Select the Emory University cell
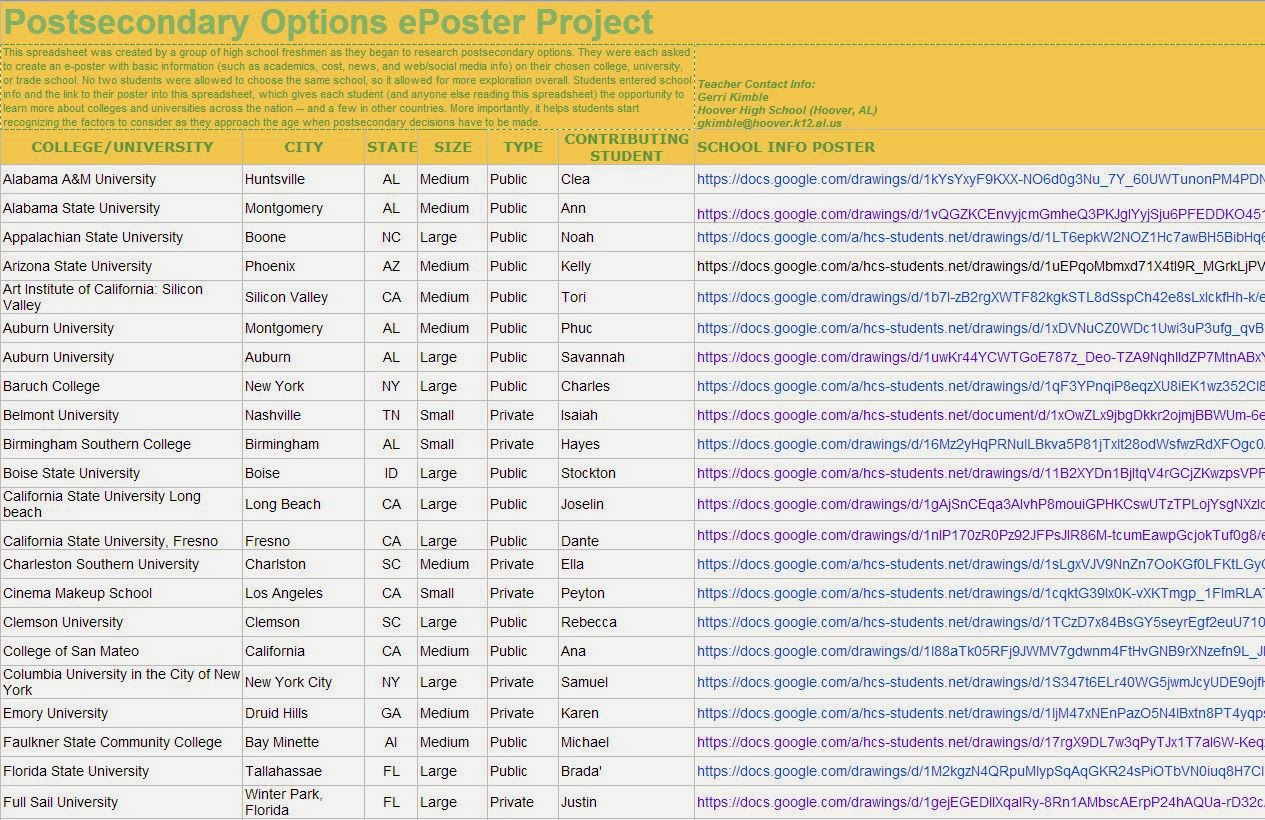1265x820 pixels. point(121,713)
